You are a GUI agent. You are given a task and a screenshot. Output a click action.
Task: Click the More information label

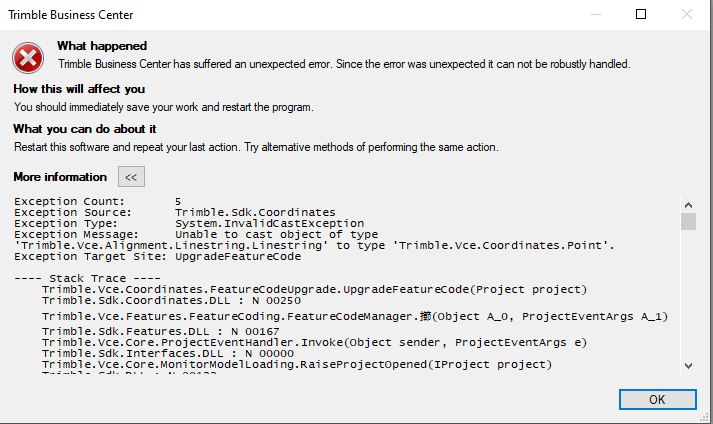(x=60, y=177)
